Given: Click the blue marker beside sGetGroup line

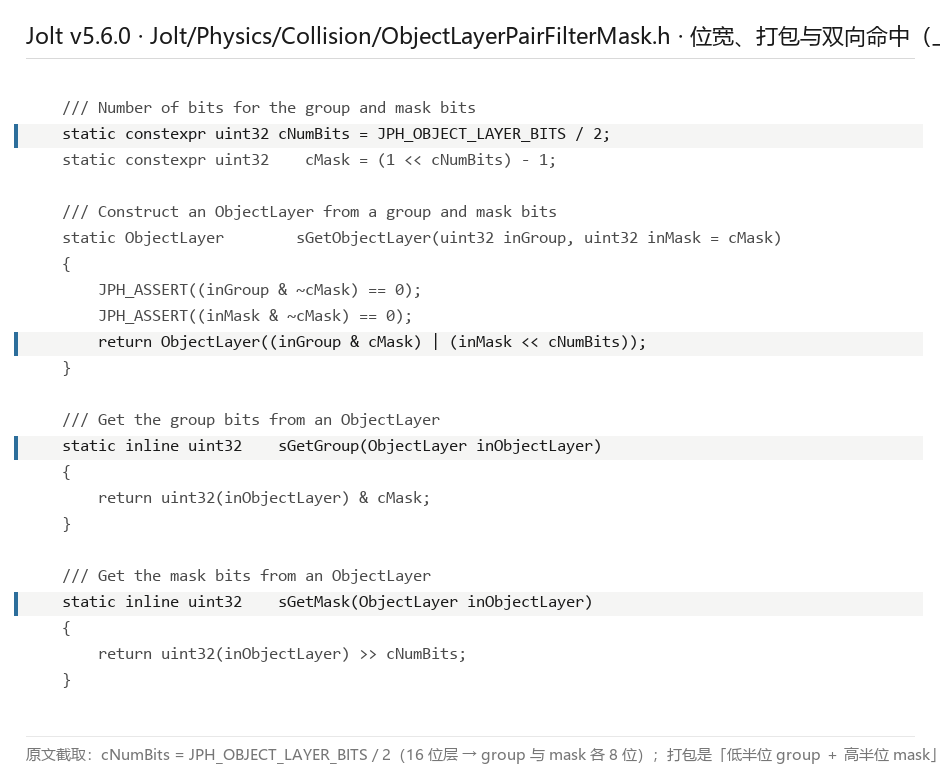Looking at the screenshot, I should click(16, 447).
